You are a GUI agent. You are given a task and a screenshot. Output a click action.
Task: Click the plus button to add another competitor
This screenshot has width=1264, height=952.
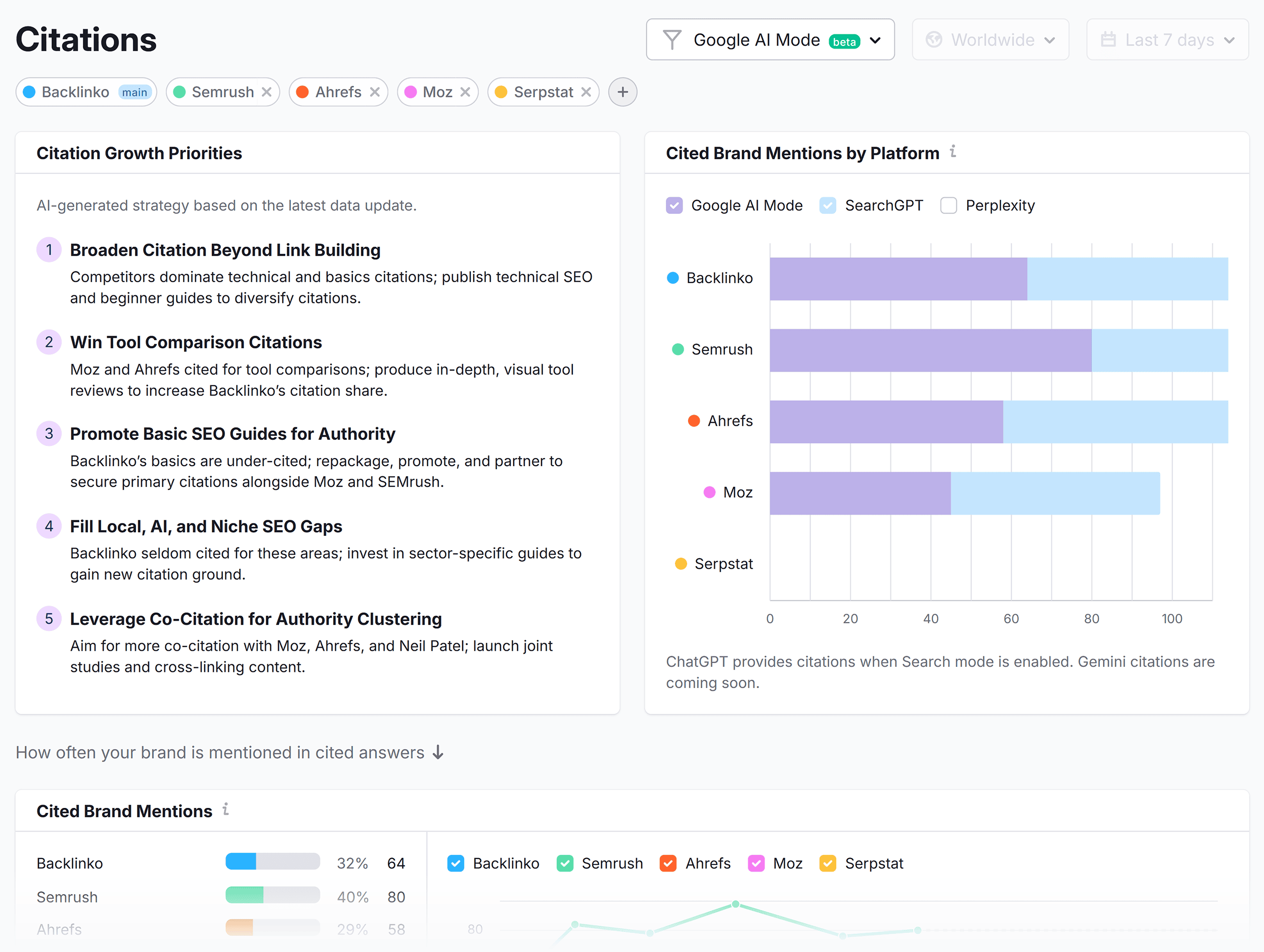622,92
